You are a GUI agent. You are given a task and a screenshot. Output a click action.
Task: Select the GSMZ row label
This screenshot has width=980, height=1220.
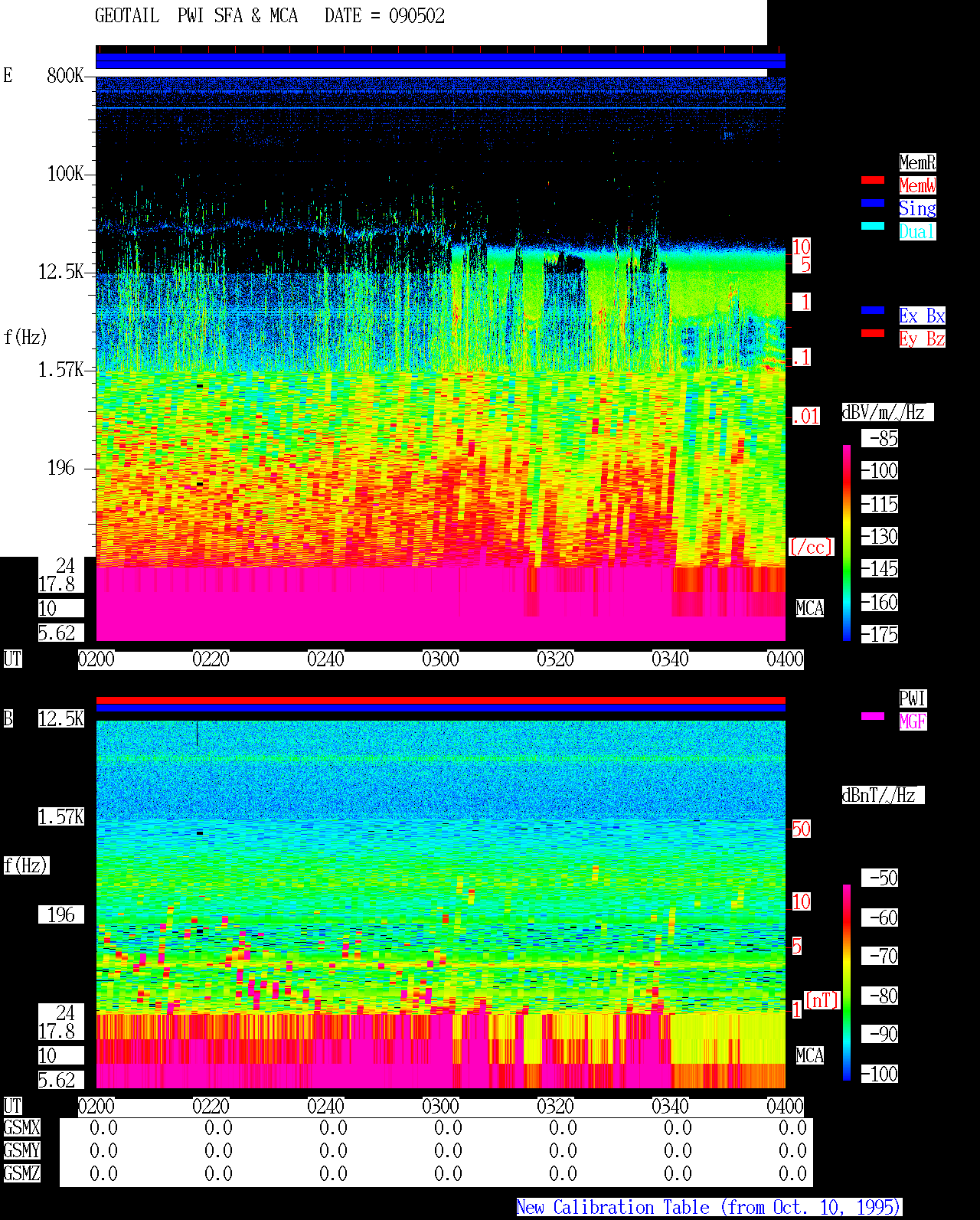click(x=22, y=1173)
